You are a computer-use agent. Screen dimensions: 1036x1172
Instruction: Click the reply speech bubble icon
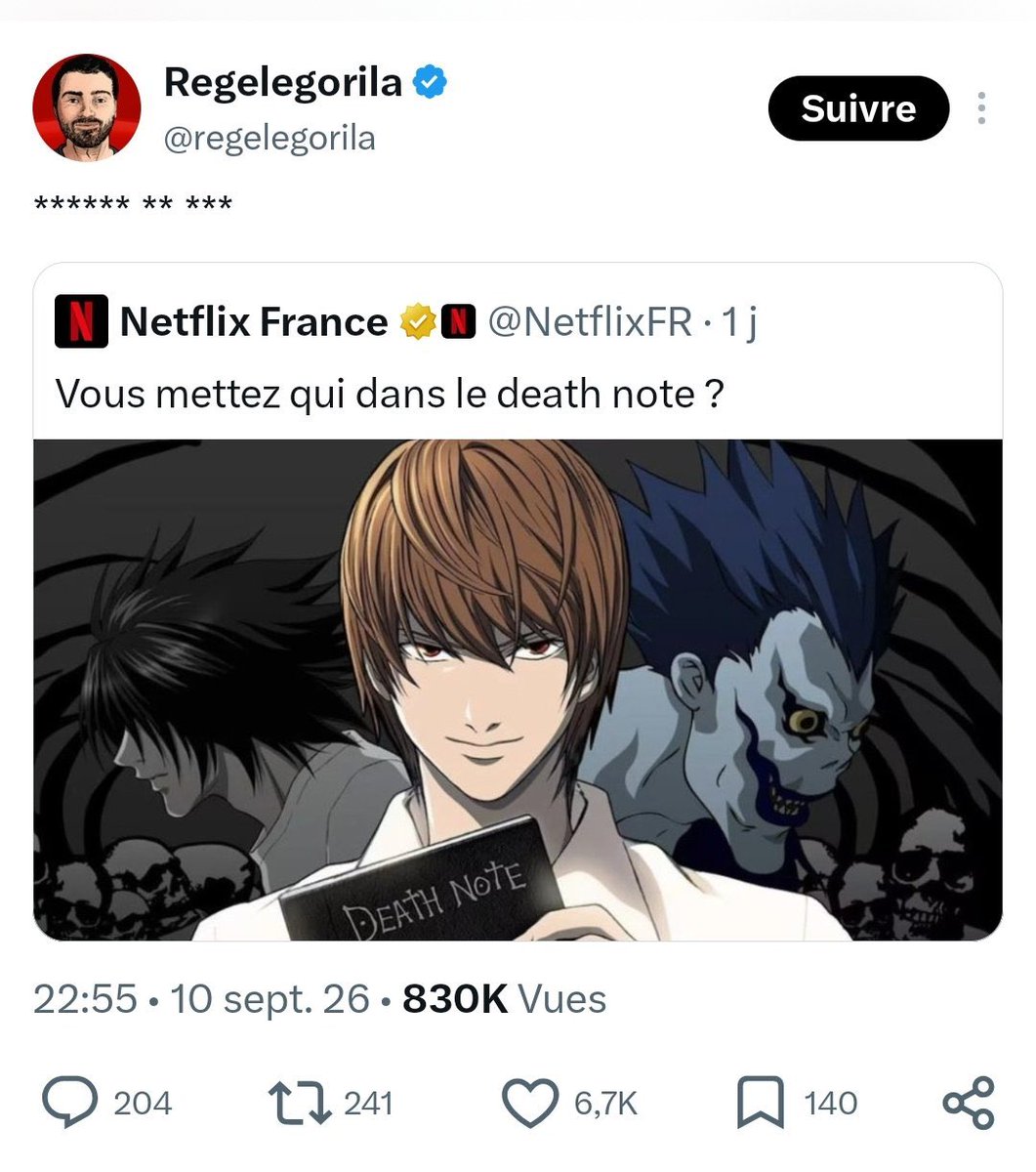tap(69, 1102)
